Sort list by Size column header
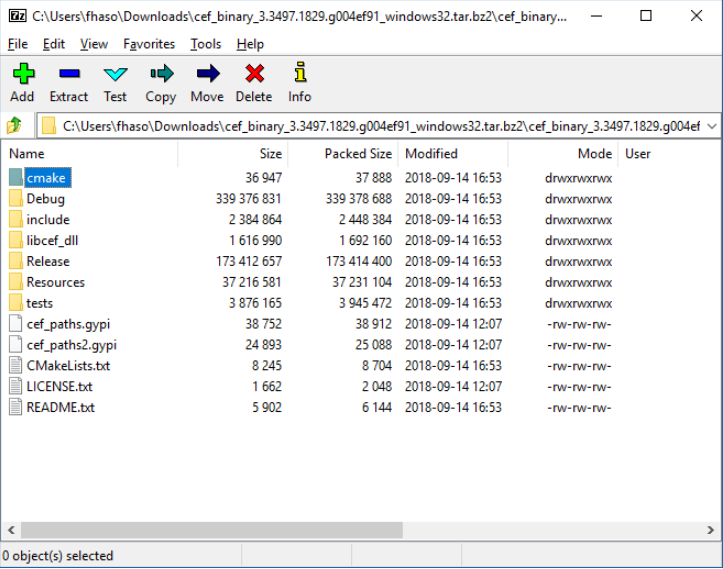Screen dimensions: 723x569 270,154
